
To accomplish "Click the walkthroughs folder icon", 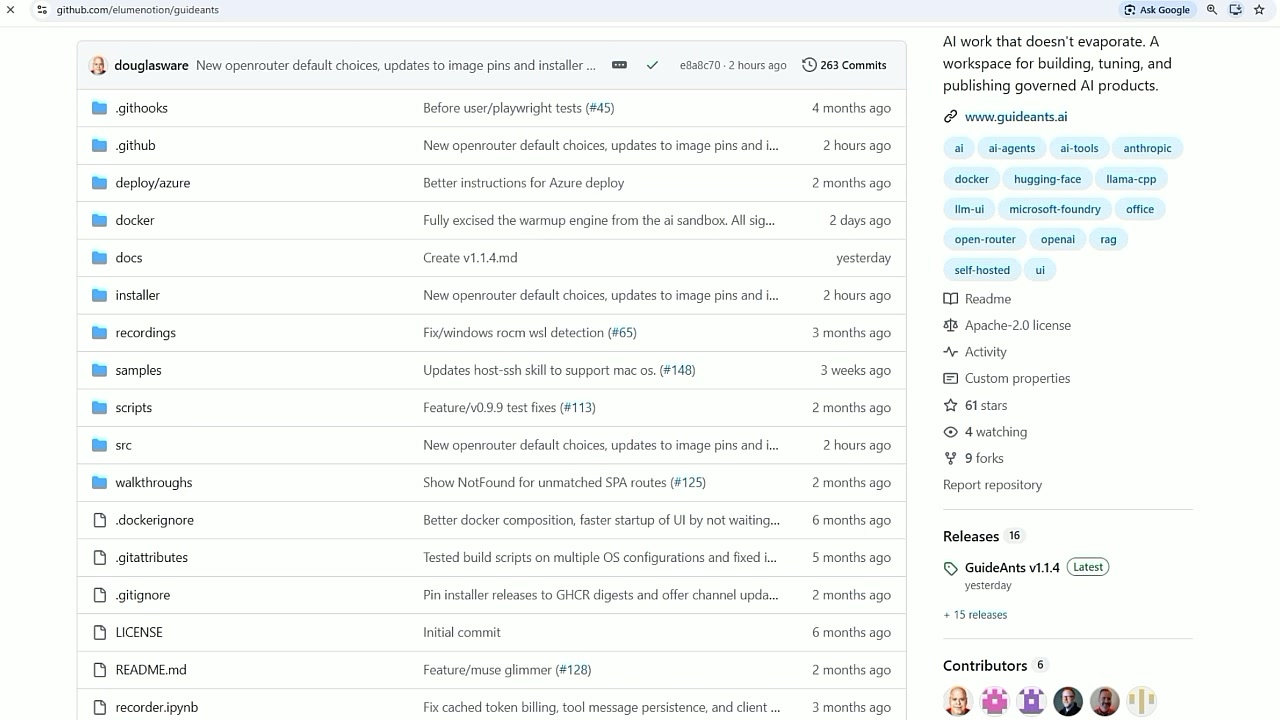I will coord(99,483).
